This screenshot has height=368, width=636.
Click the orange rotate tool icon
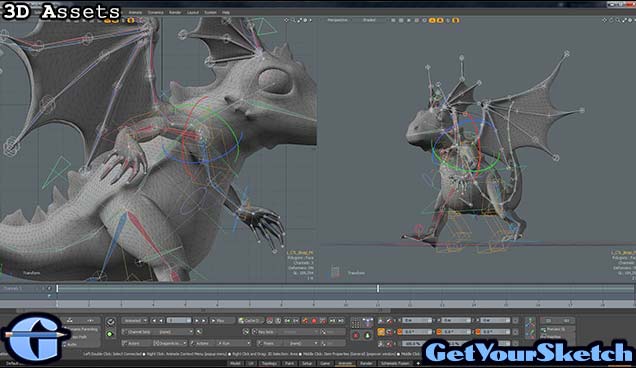coord(381,331)
